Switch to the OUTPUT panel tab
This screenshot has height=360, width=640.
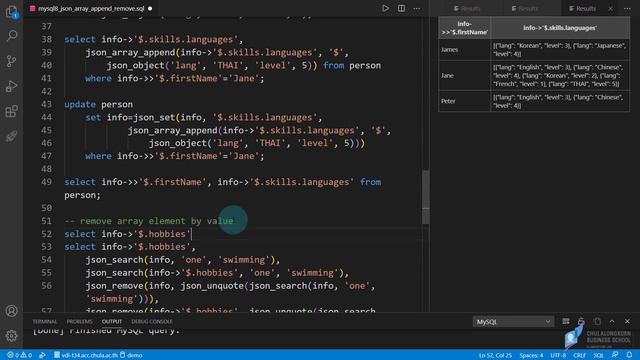pyautogui.click(x=112, y=322)
